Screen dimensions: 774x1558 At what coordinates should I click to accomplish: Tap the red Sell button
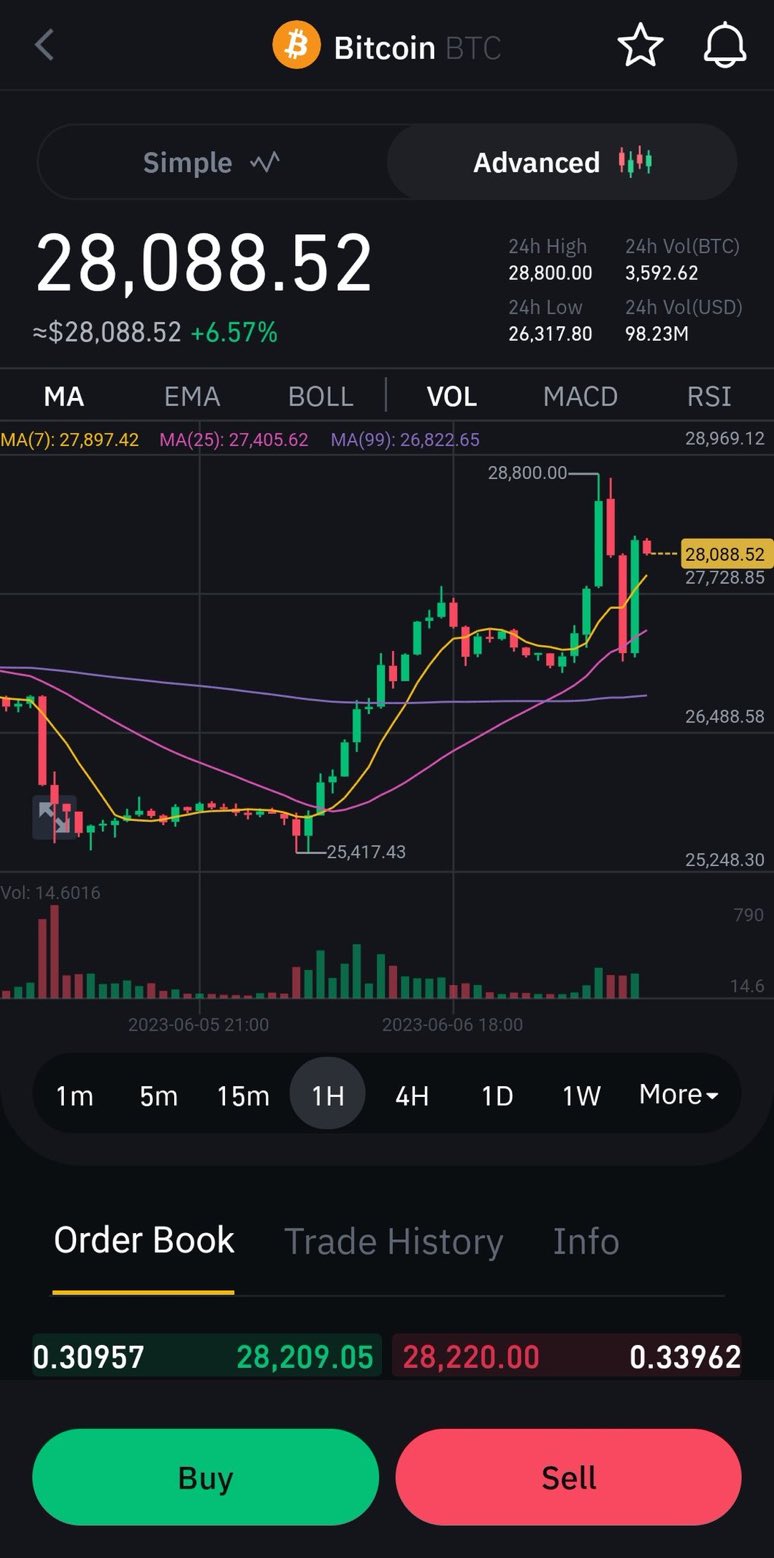(569, 1477)
